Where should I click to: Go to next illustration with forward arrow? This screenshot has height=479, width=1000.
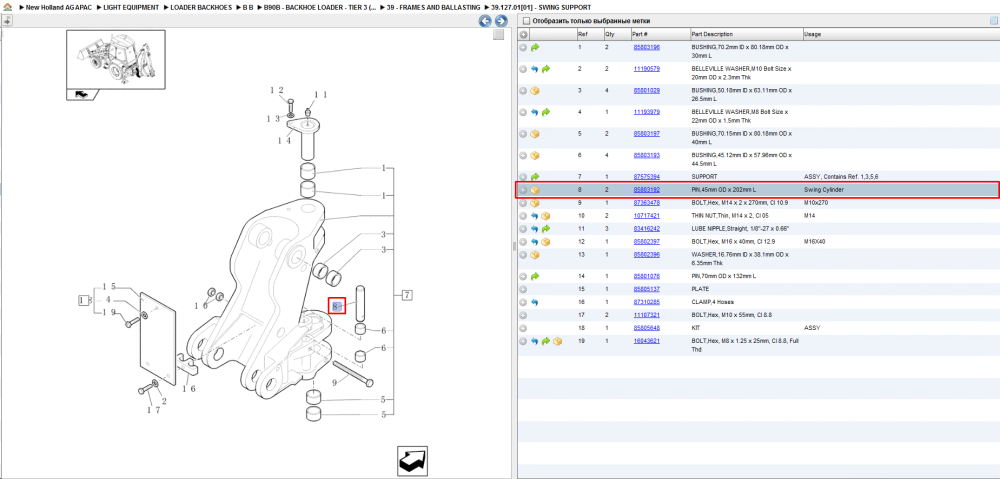click(x=501, y=21)
